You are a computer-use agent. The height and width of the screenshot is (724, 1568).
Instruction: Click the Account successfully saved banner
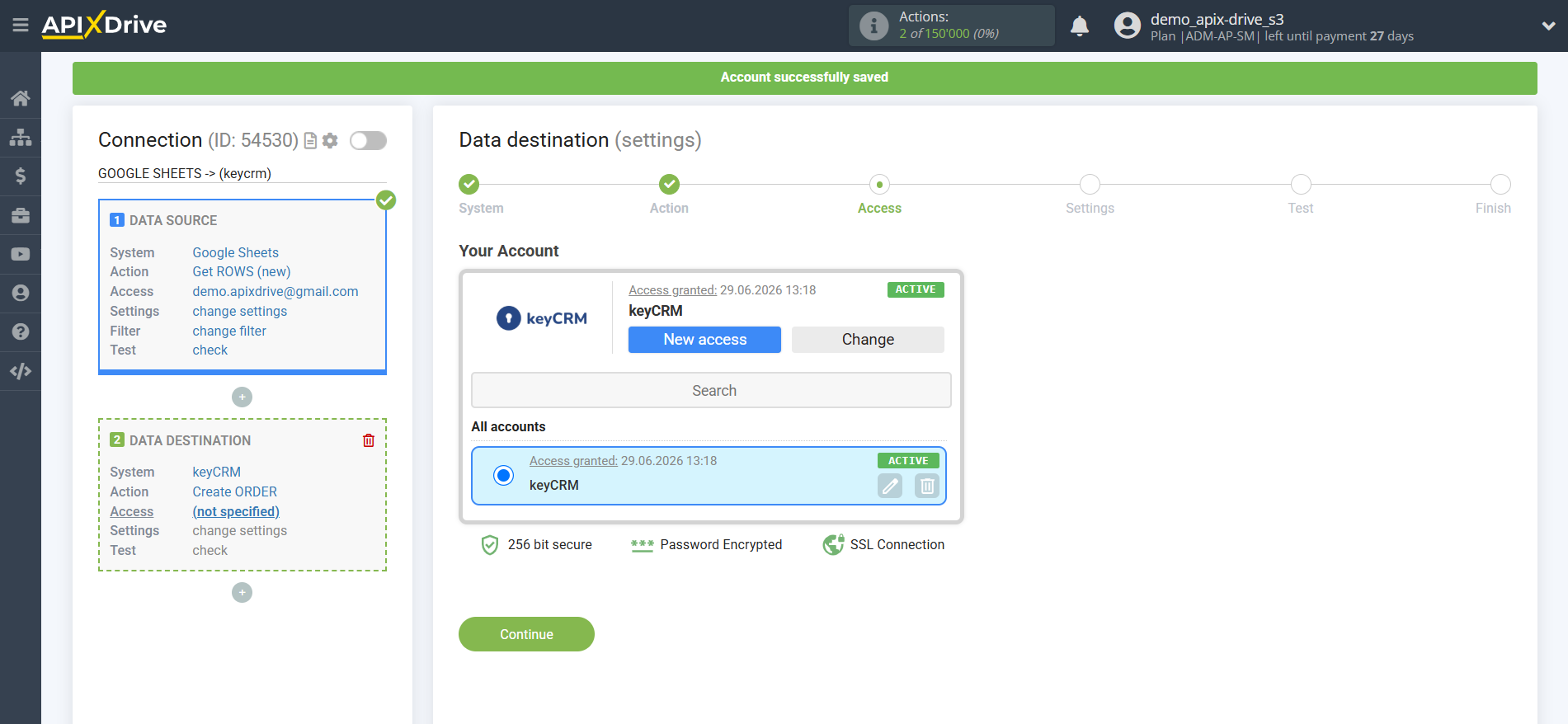coord(804,78)
